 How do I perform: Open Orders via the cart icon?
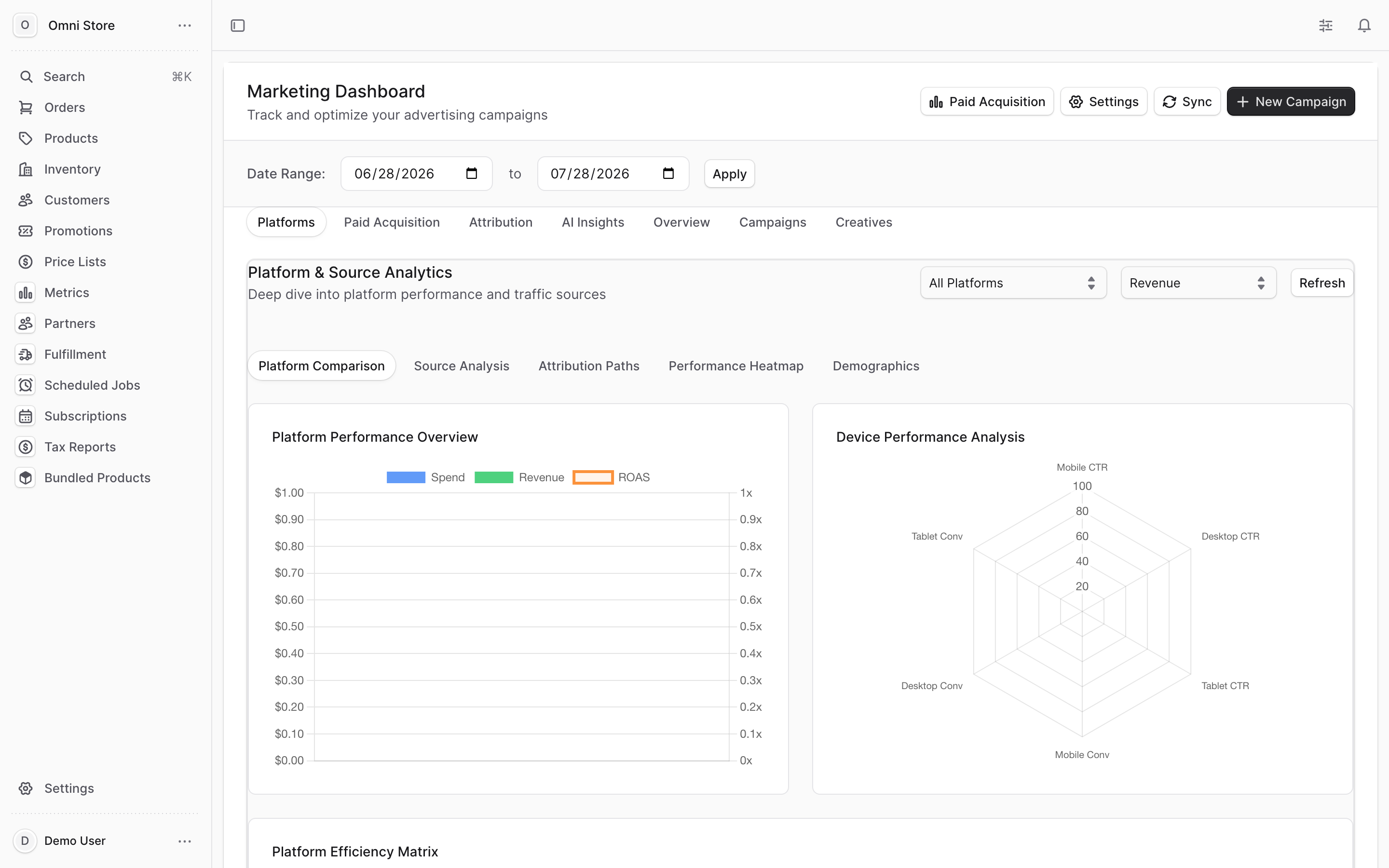point(26,108)
